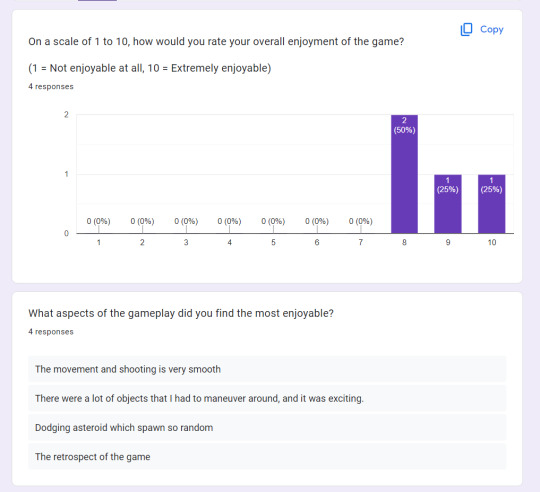Select the purple bar for rating 10
Viewport: 540px width, 492px height.
491,204
